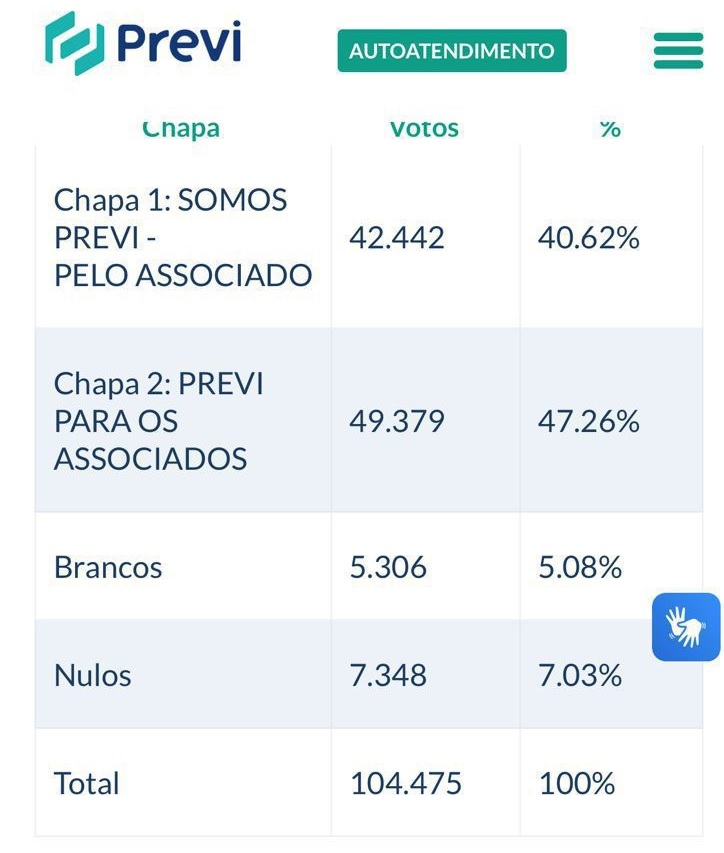The width and height of the screenshot is (724, 853).
Task: Select the Votos column header
Action: (424, 130)
